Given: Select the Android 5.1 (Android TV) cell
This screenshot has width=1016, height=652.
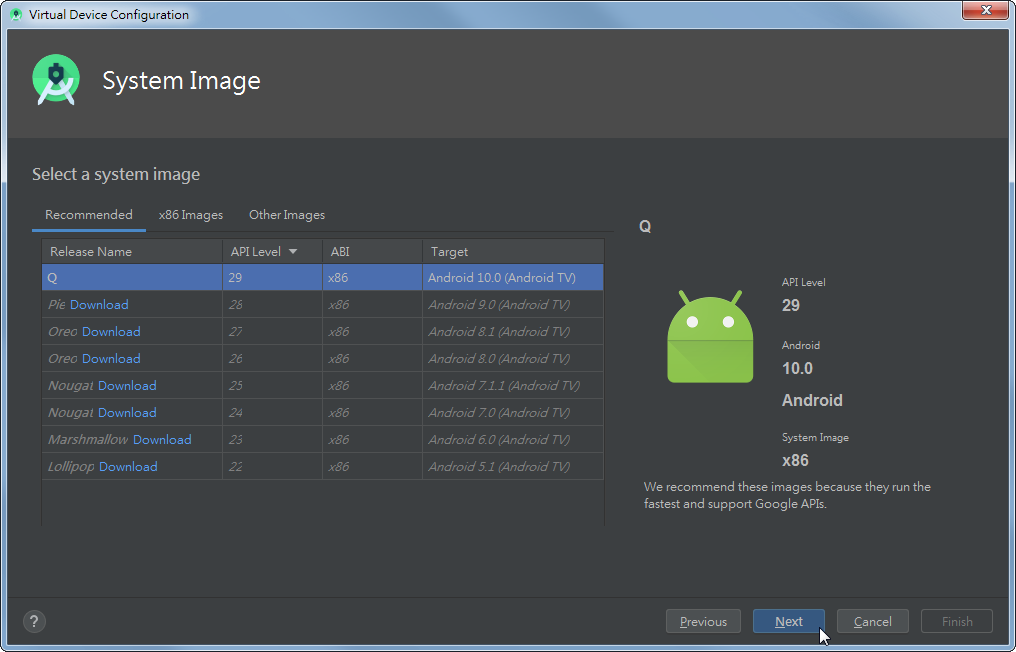Looking at the screenshot, I should click(x=513, y=467).
